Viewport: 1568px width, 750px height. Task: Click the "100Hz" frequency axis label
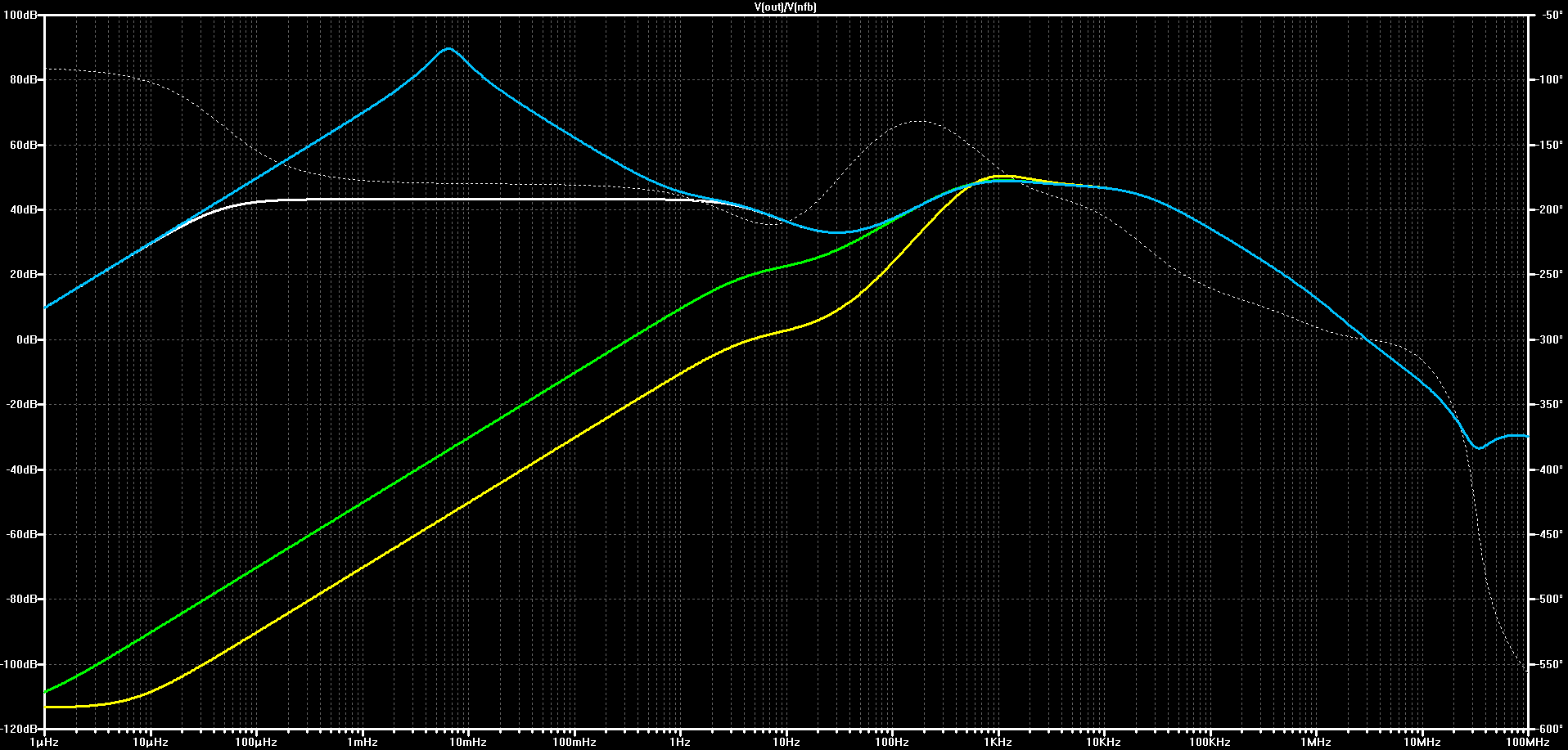[892, 743]
